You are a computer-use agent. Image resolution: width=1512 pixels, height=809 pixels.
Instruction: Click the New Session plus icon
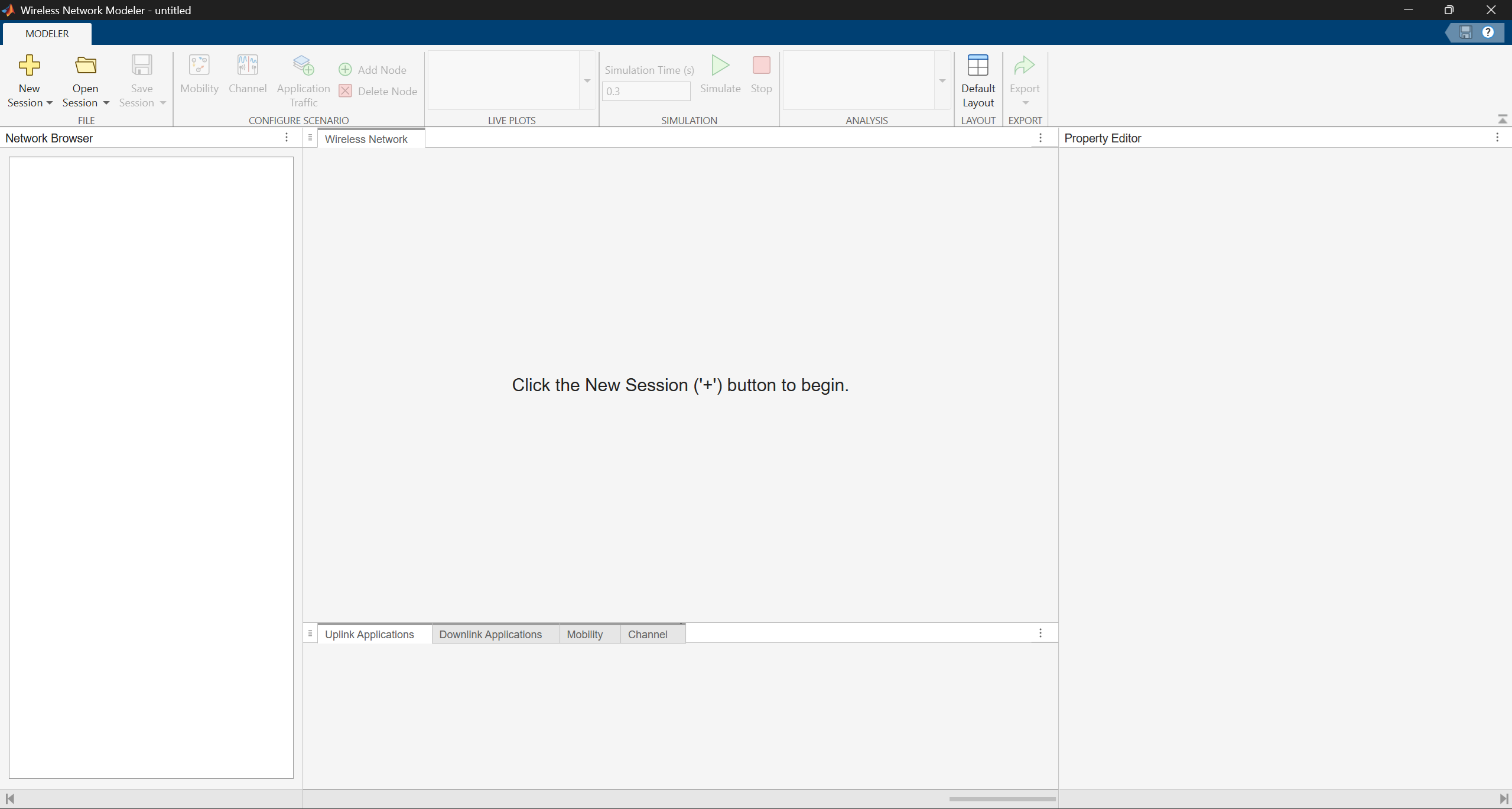(29, 66)
